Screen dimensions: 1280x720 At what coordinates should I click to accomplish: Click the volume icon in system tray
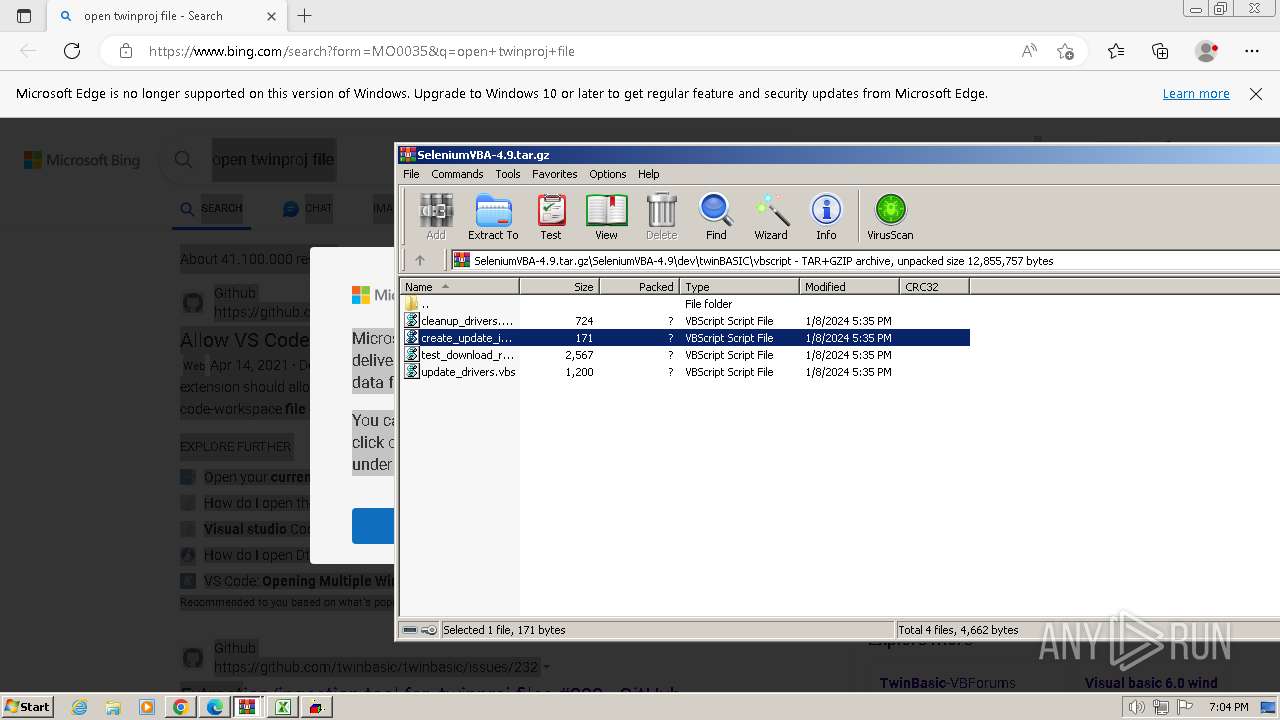tap(1136, 707)
